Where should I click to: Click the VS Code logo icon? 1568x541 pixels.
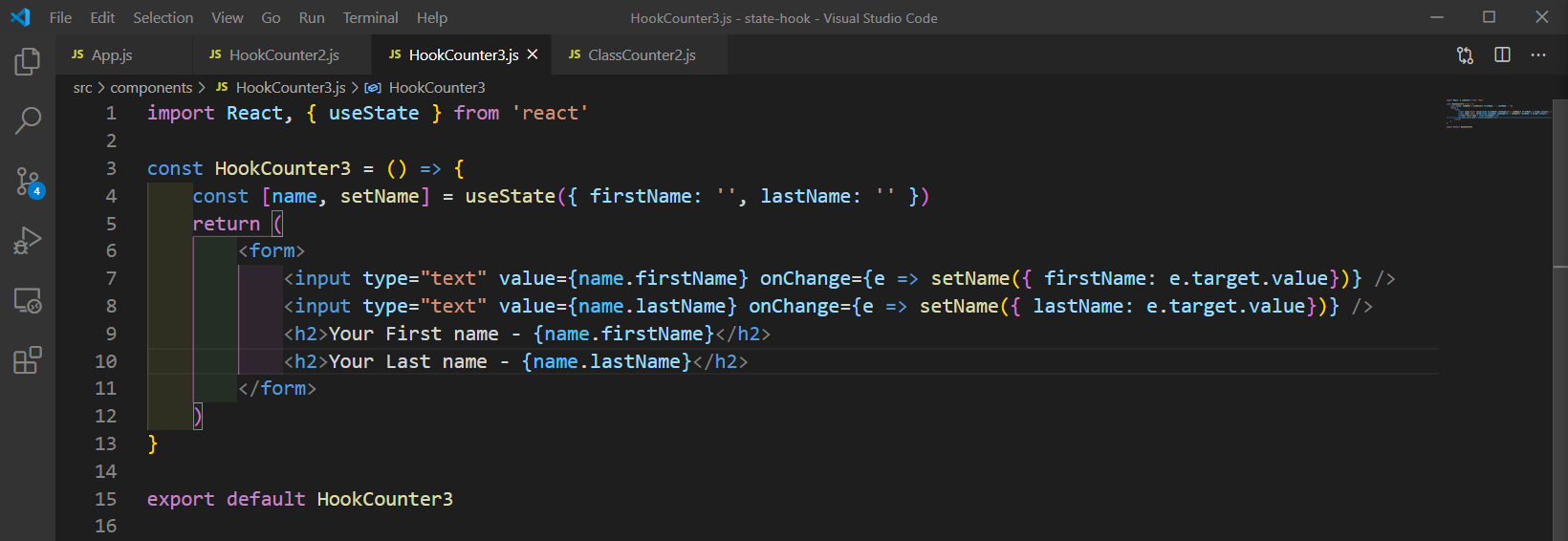[20, 17]
